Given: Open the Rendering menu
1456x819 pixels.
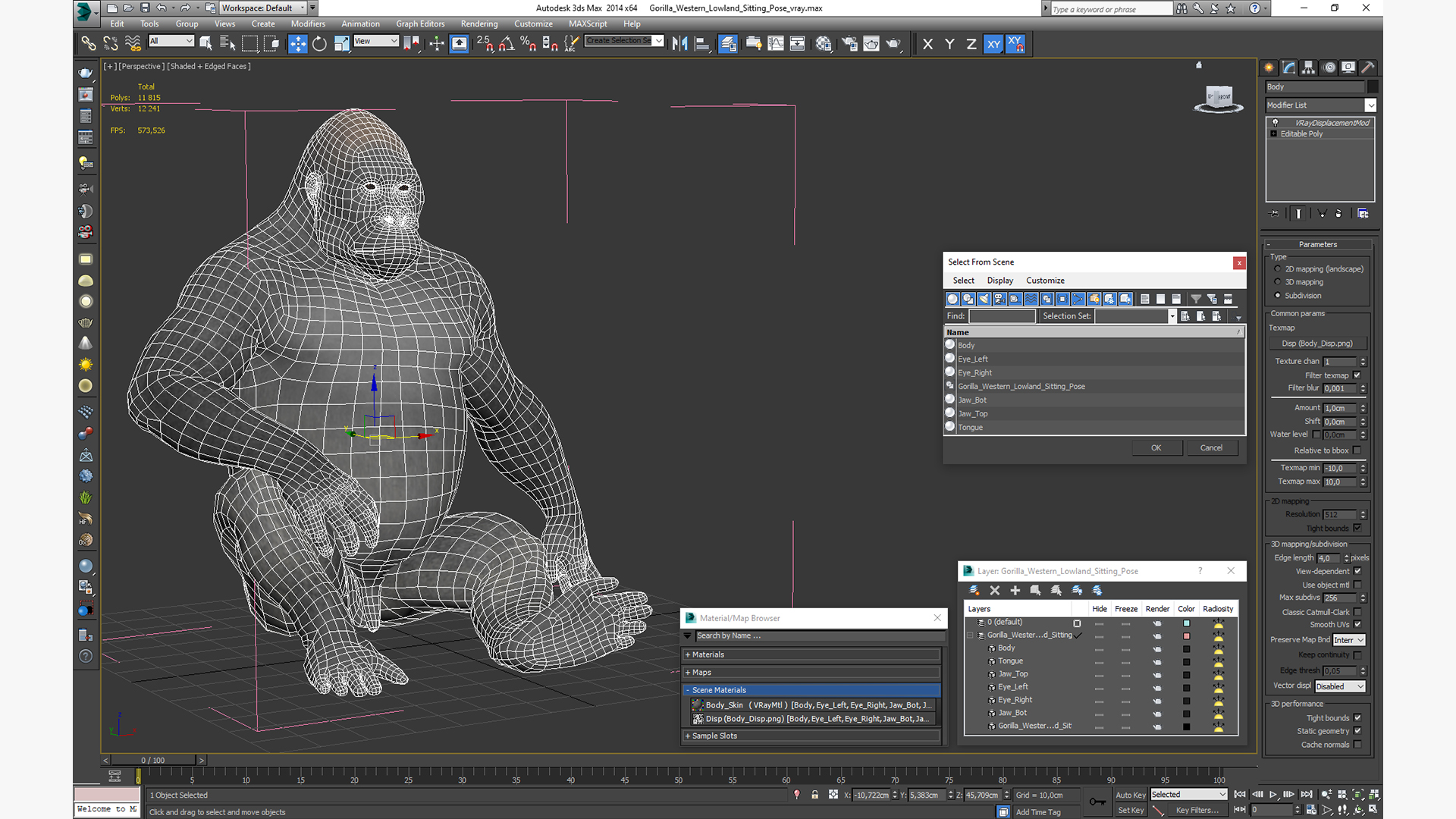Looking at the screenshot, I should coord(479,24).
